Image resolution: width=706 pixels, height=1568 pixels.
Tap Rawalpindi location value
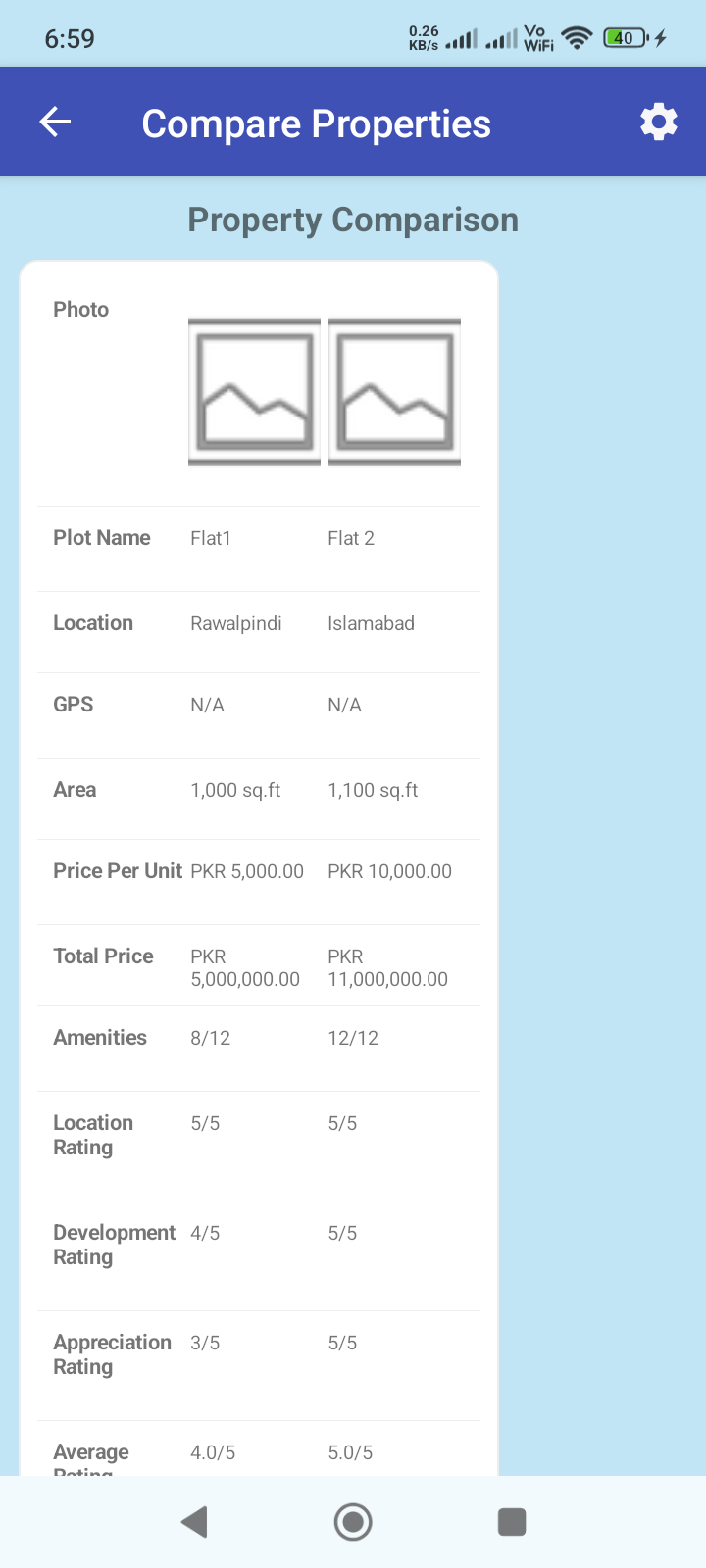coord(236,623)
